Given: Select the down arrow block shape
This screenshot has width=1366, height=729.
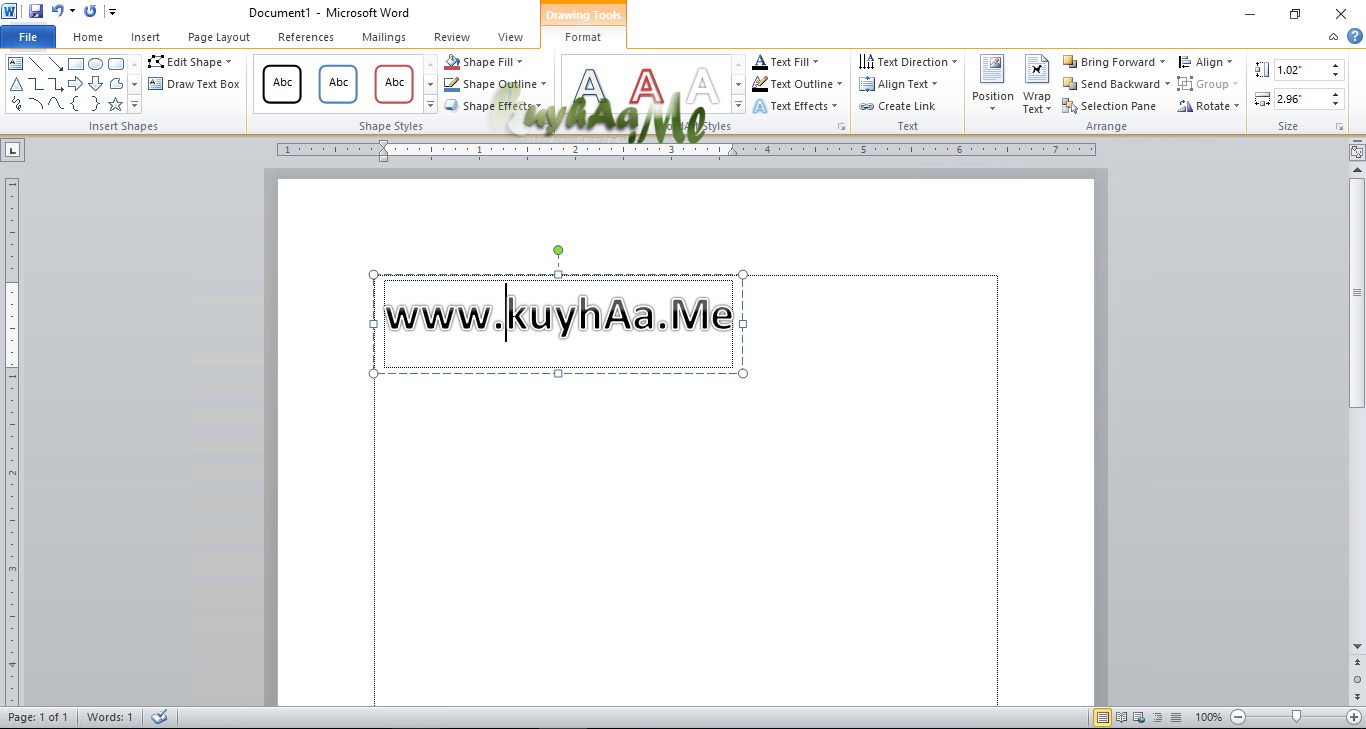Looking at the screenshot, I should click(96, 84).
